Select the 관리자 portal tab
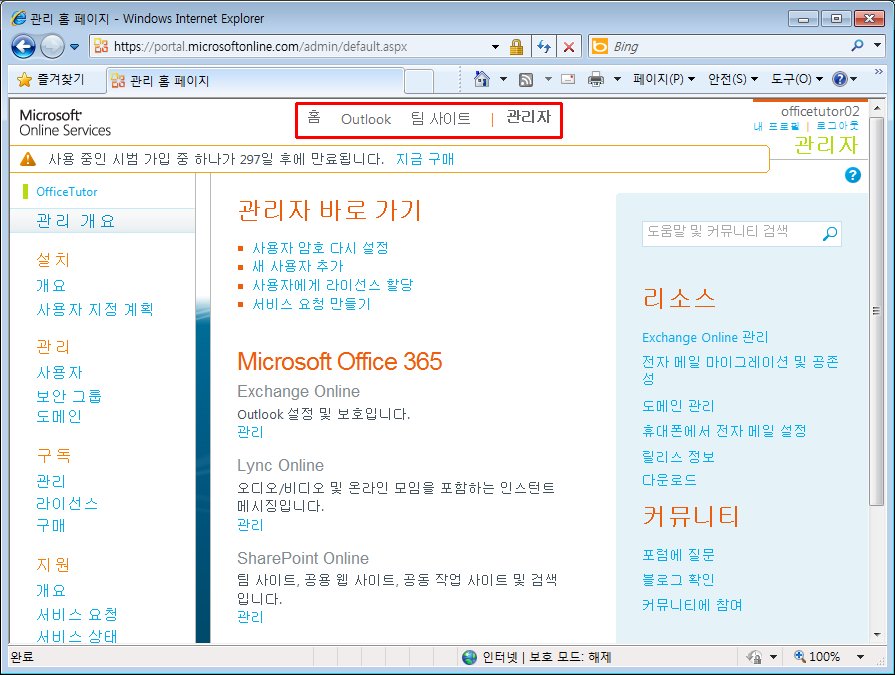895x675 pixels. [x=529, y=118]
